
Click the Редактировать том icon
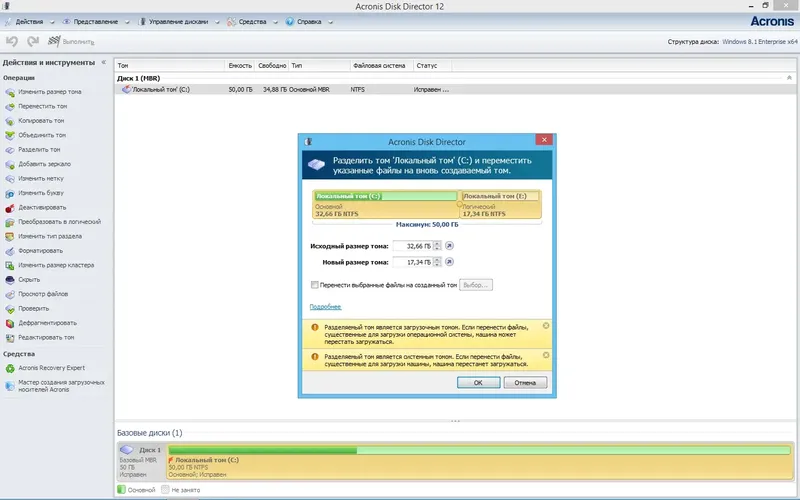click(10, 338)
